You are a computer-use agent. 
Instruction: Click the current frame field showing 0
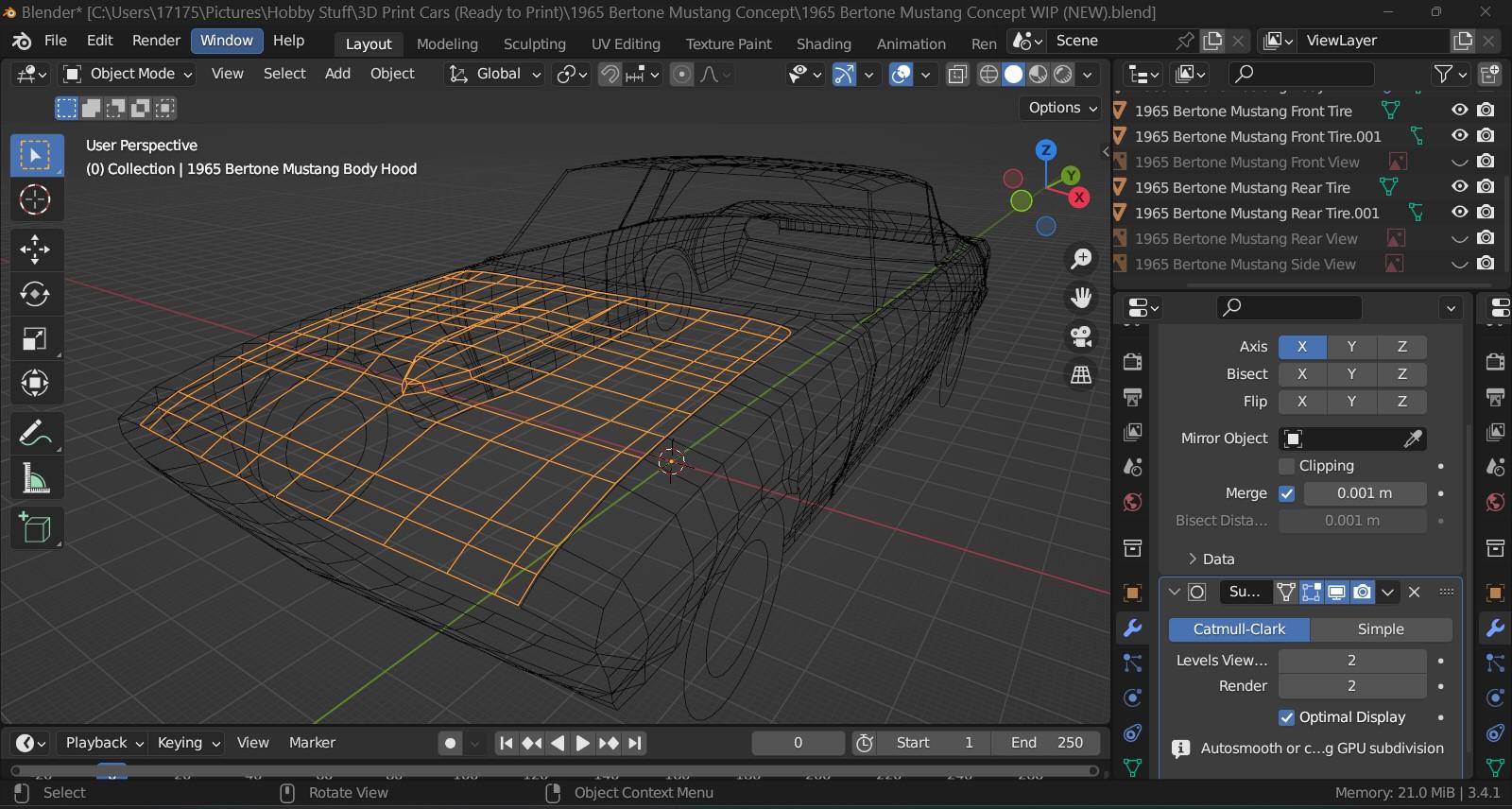(799, 743)
